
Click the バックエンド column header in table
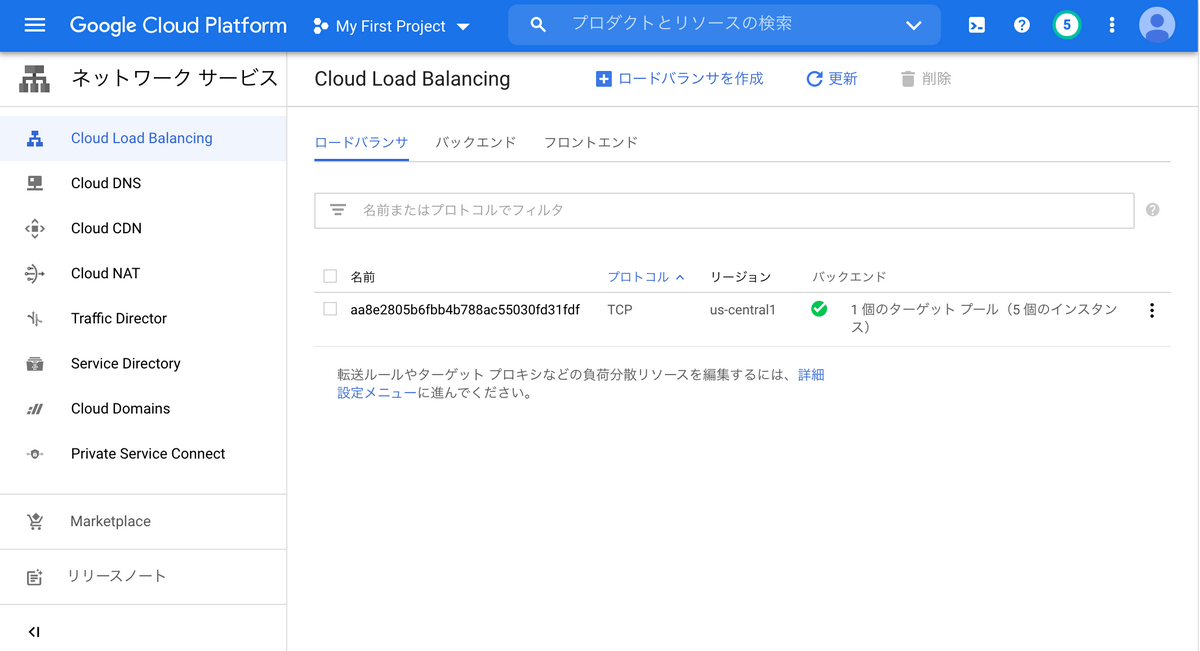coord(849,277)
